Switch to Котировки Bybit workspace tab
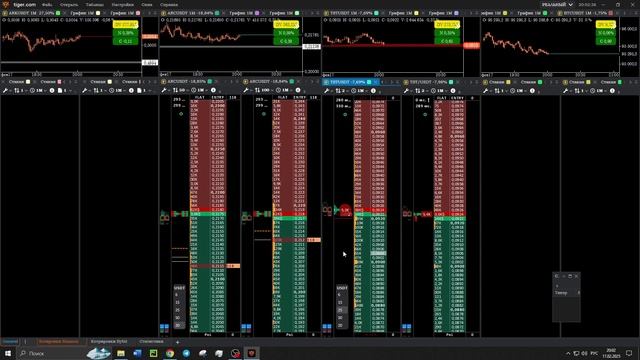 [x=109, y=342]
